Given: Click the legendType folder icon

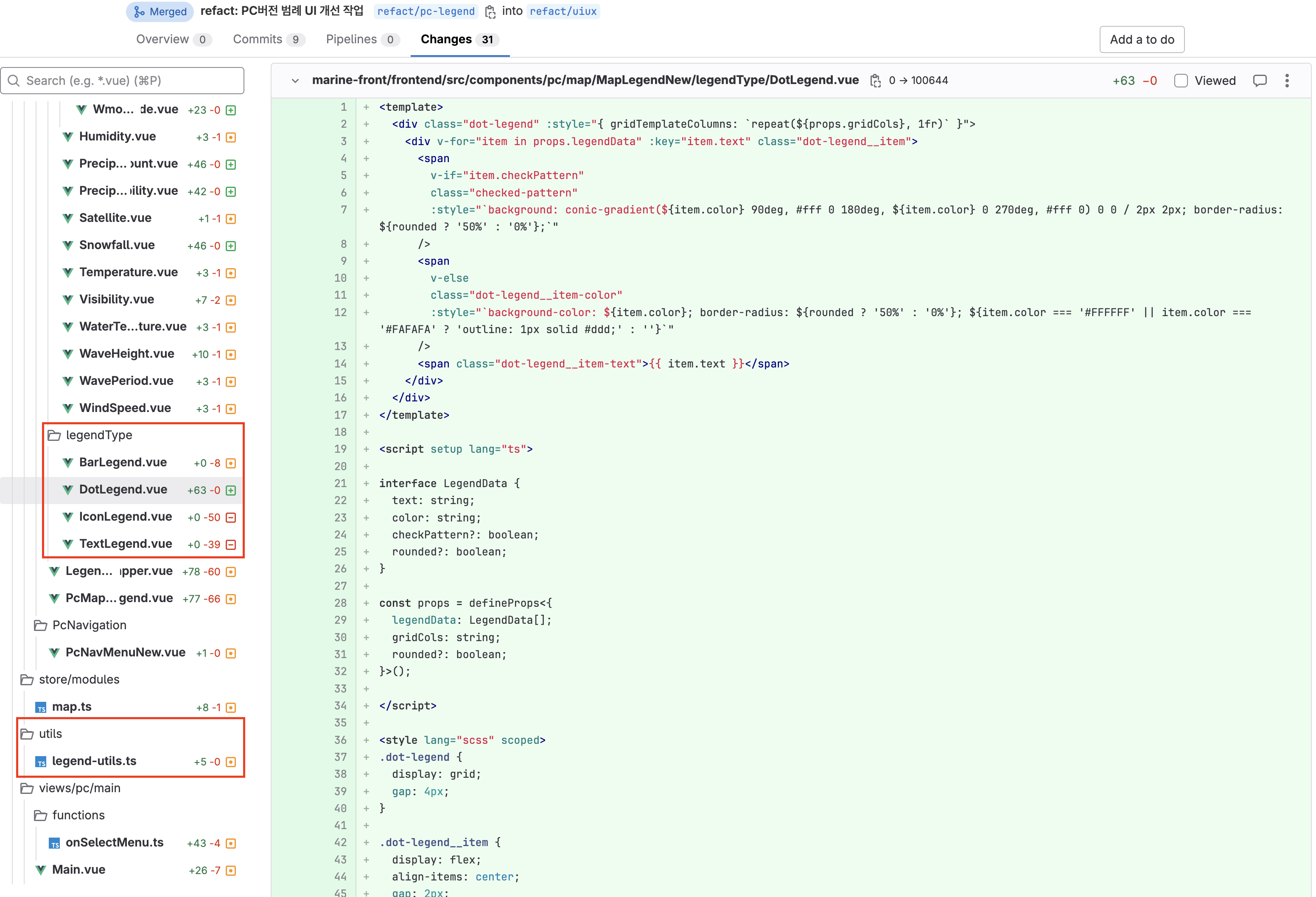Looking at the screenshot, I should [54, 435].
